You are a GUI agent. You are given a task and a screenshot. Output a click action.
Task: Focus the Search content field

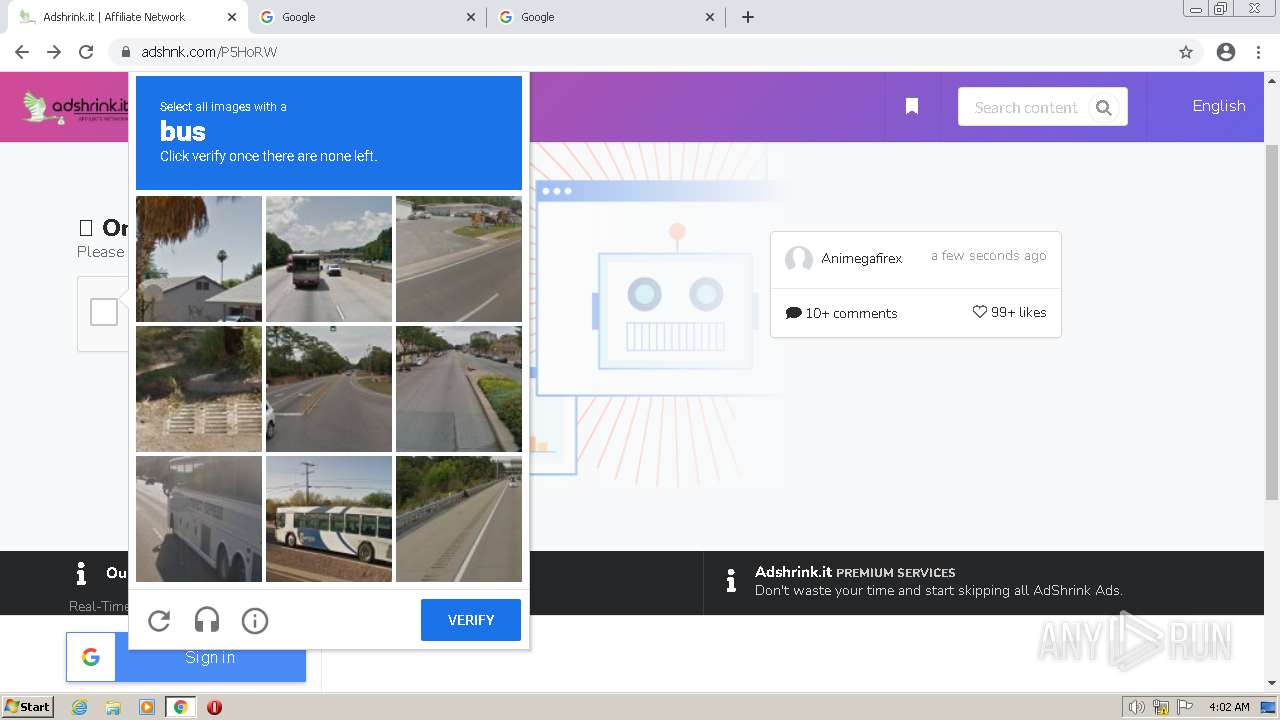(x=1026, y=107)
